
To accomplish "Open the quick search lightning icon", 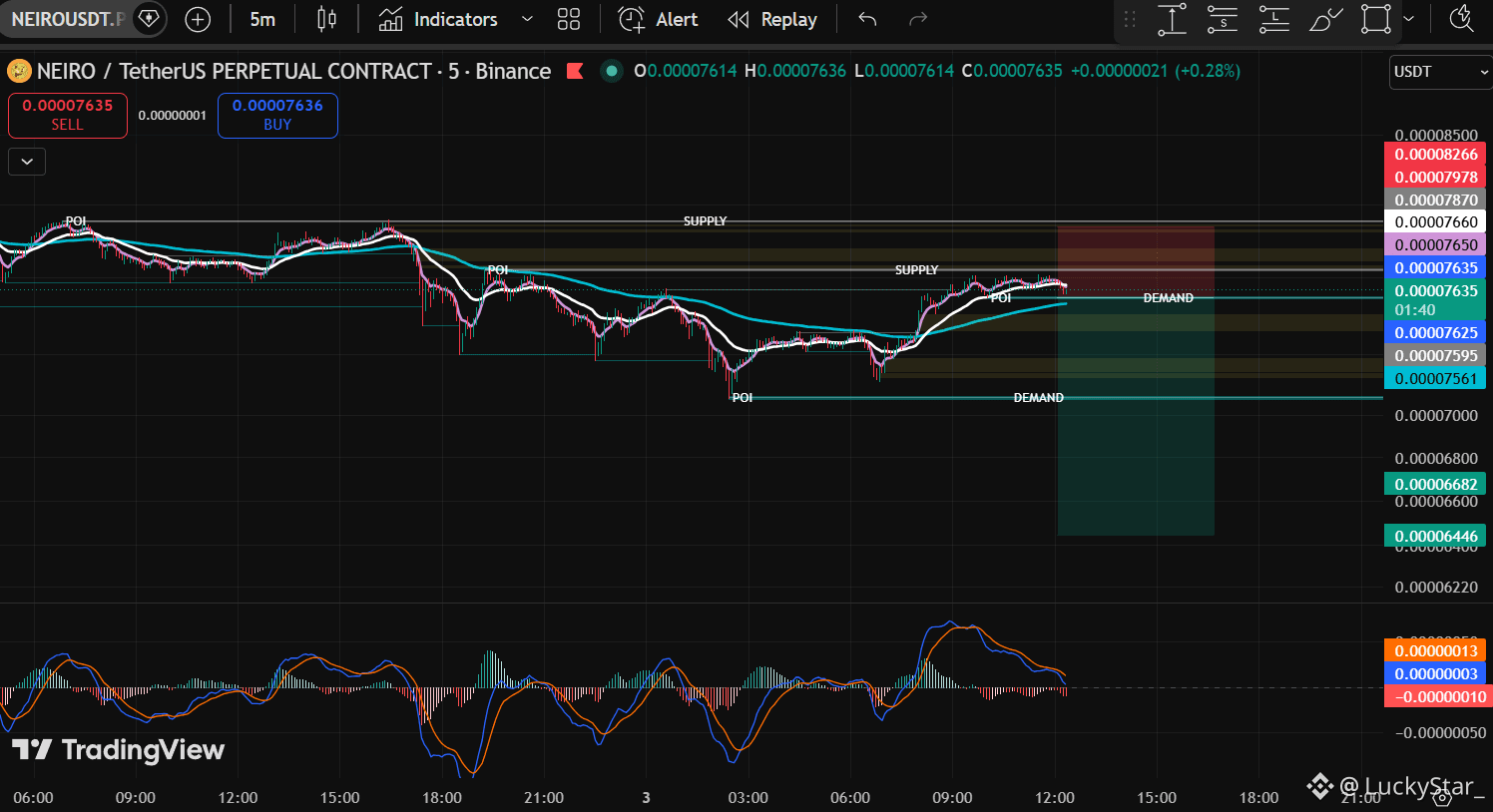I will 1462,19.
